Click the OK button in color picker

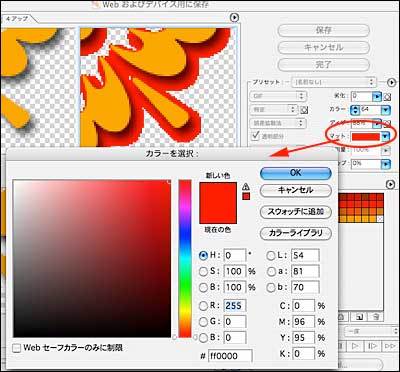point(296,173)
